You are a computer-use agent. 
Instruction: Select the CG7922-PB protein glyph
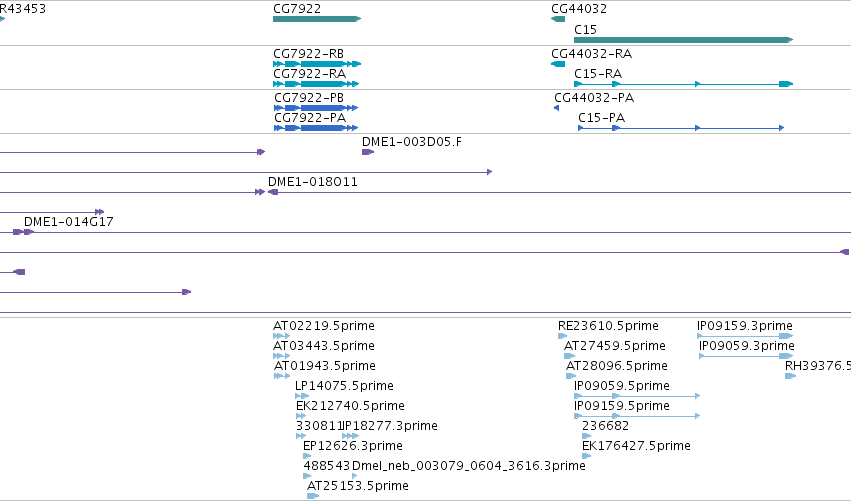point(316,108)
